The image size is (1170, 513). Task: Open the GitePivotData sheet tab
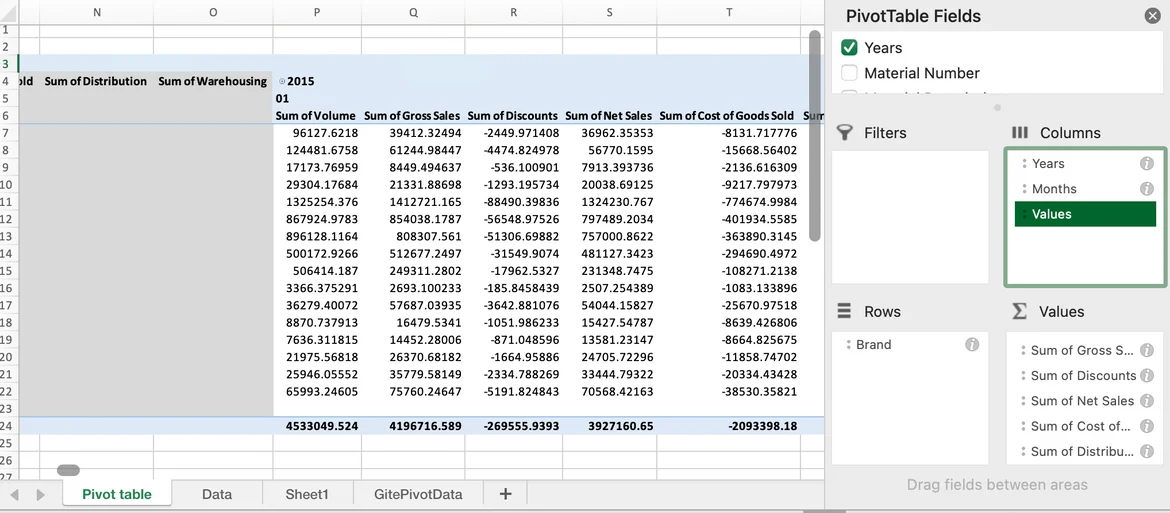tap(418, 494)
